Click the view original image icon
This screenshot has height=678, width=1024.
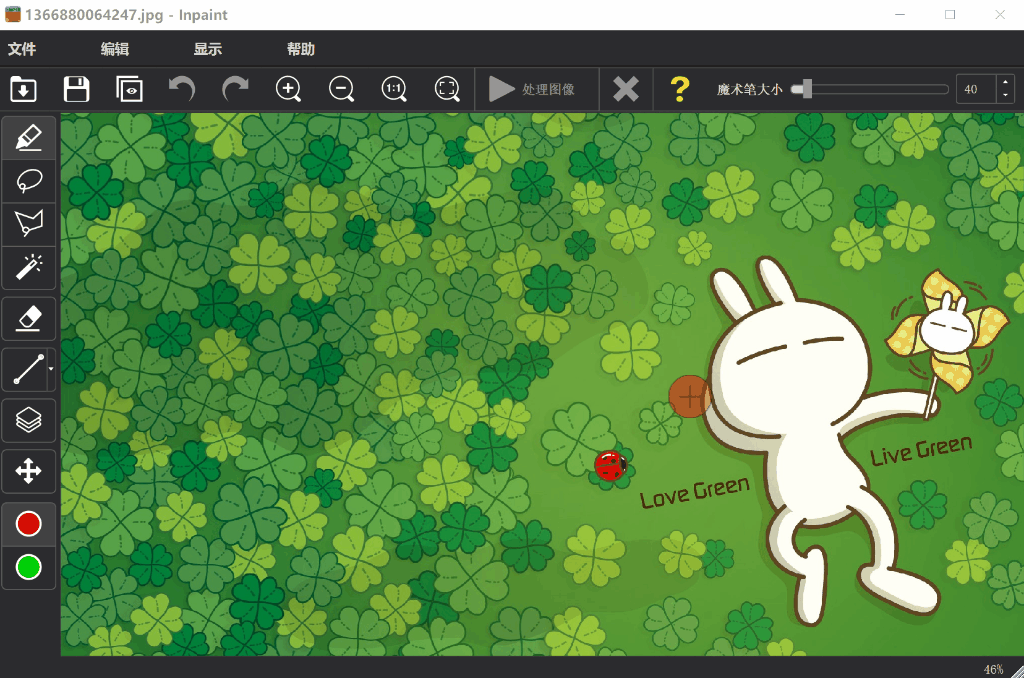129,89
